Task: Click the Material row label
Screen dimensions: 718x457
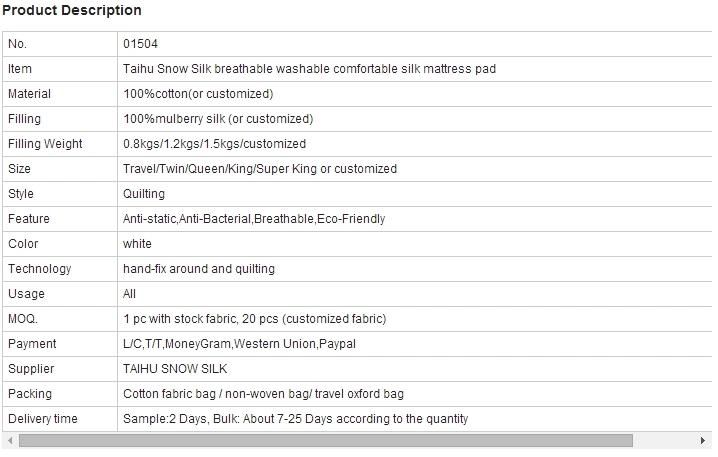Action: click(x=29, y=94)
